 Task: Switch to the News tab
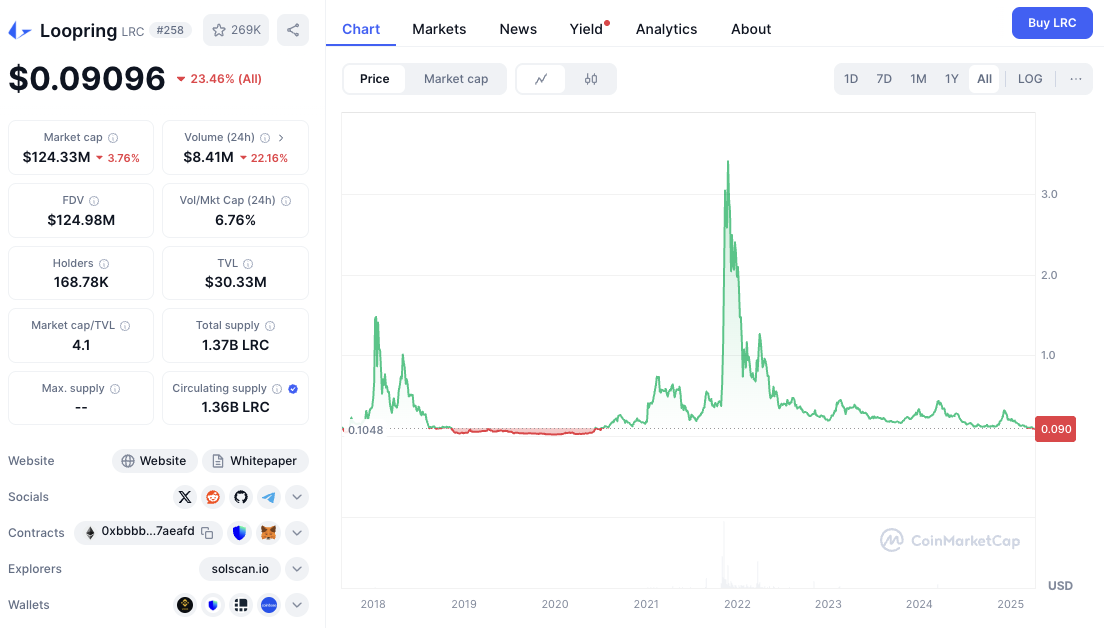point(518,29)
